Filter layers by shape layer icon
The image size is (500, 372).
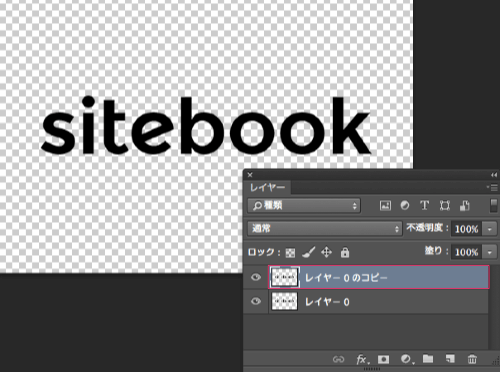pos(445,206)
